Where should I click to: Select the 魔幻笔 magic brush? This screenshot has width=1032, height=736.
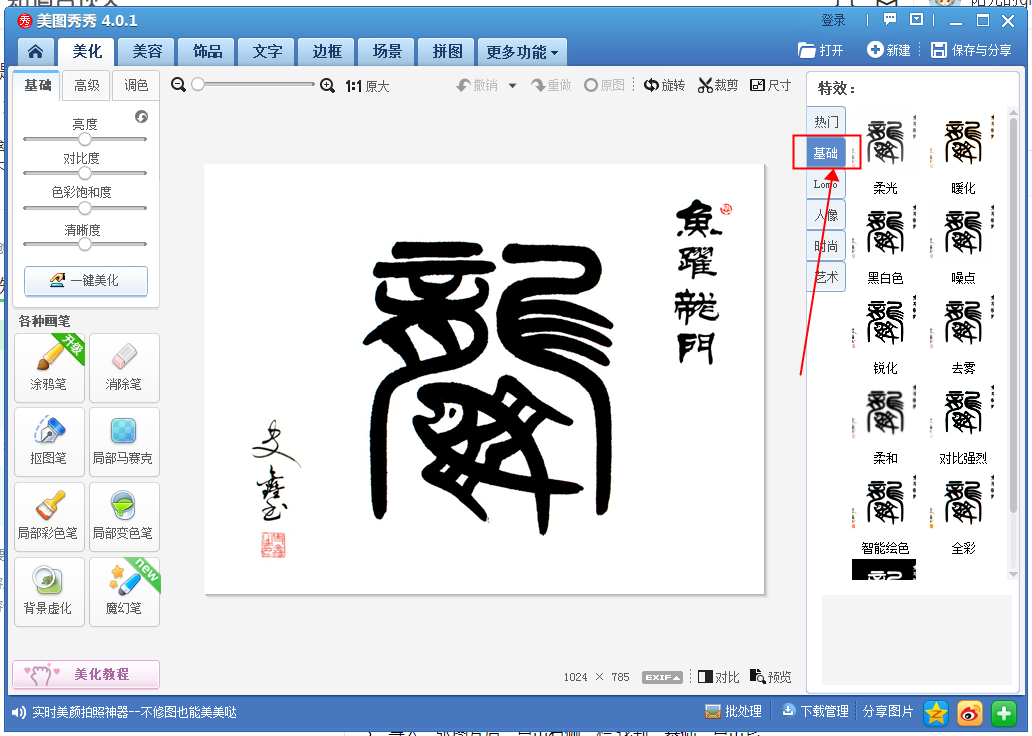click(124, 592)
